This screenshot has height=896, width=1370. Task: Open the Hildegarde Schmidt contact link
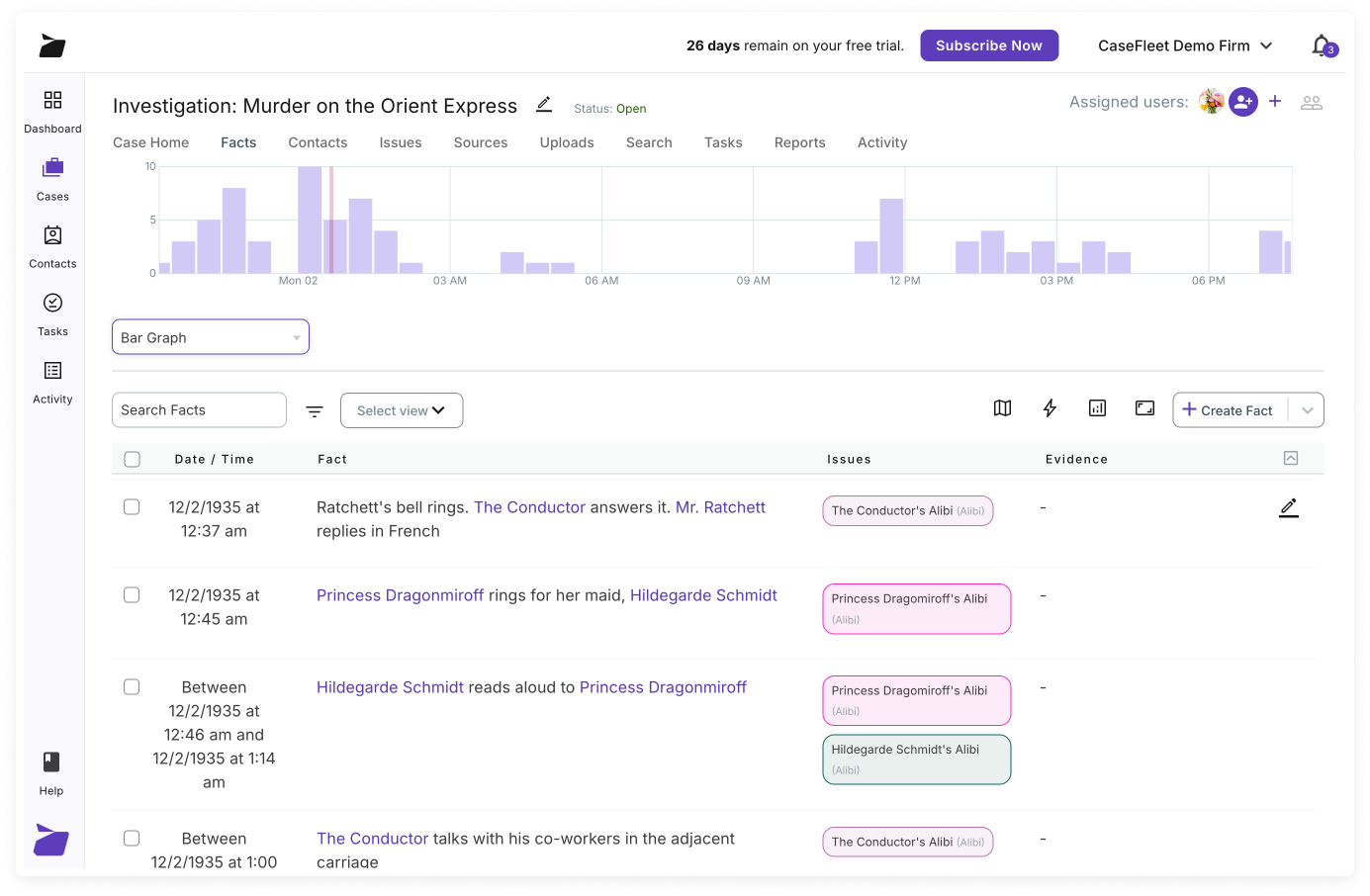703,595
